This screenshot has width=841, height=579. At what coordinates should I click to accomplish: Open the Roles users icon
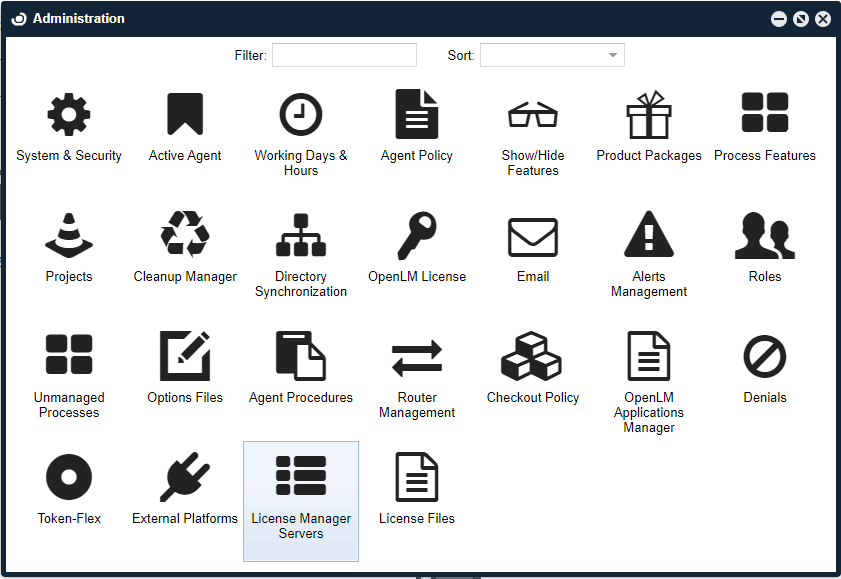tap(764, 234)
